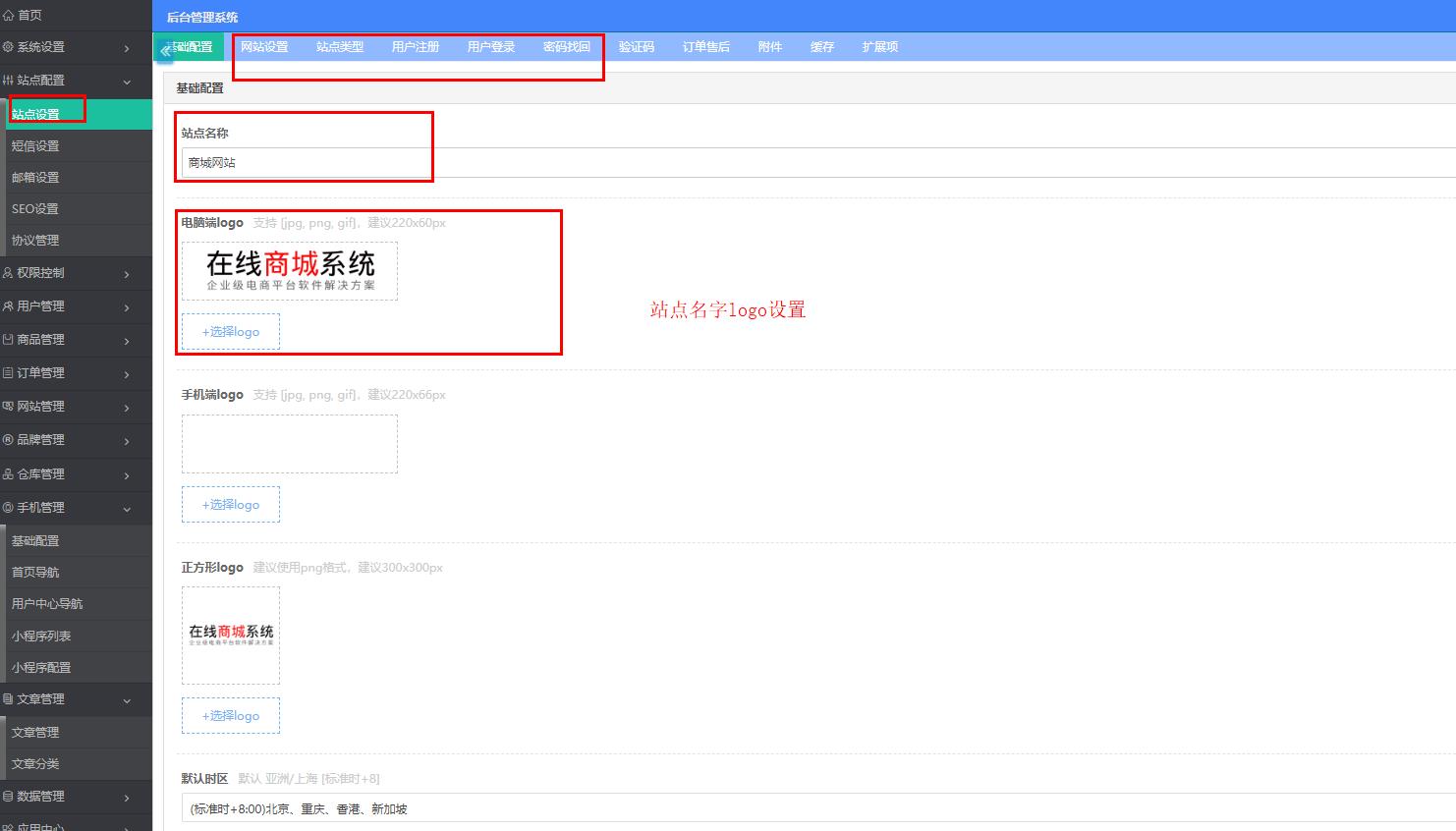Switch to the 网站设置 tab
Screen dimensions: 1456x831
tap(264, 47)
